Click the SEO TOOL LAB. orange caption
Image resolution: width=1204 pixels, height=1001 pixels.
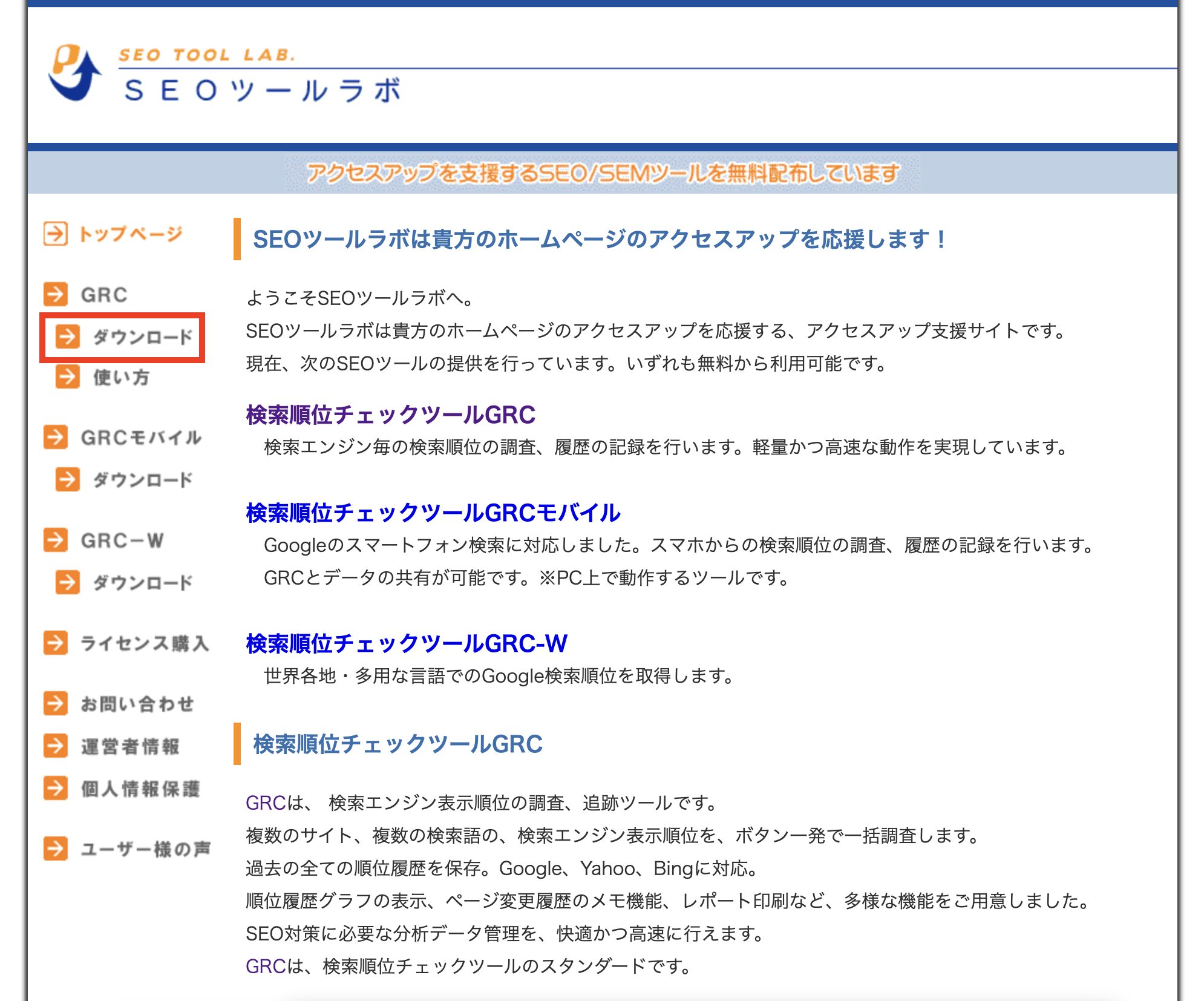click(x=207, y=54)
